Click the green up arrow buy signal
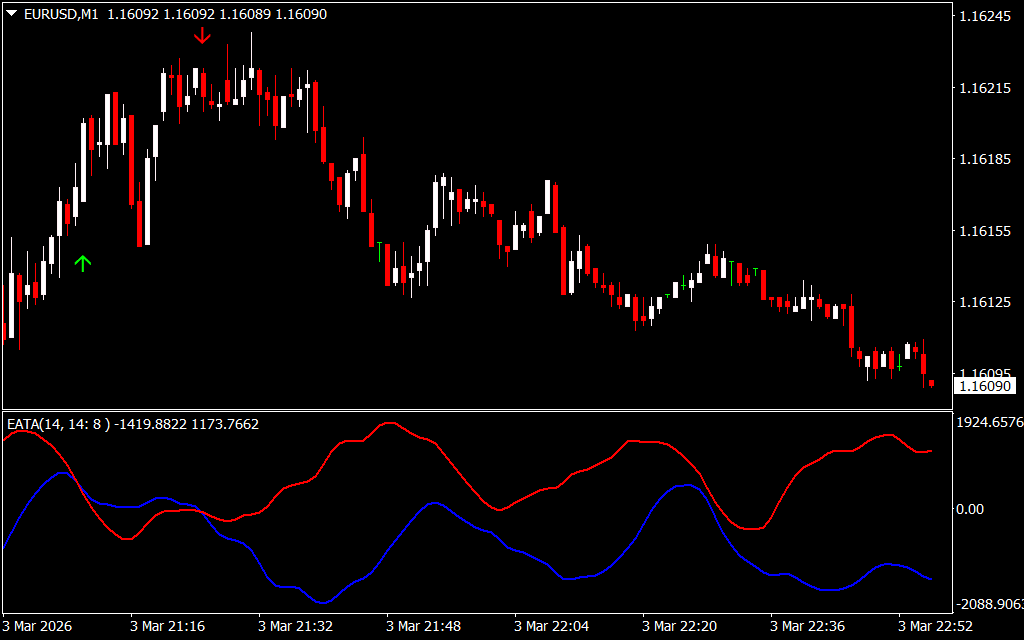1024x640 pixels. pos(83,263)
